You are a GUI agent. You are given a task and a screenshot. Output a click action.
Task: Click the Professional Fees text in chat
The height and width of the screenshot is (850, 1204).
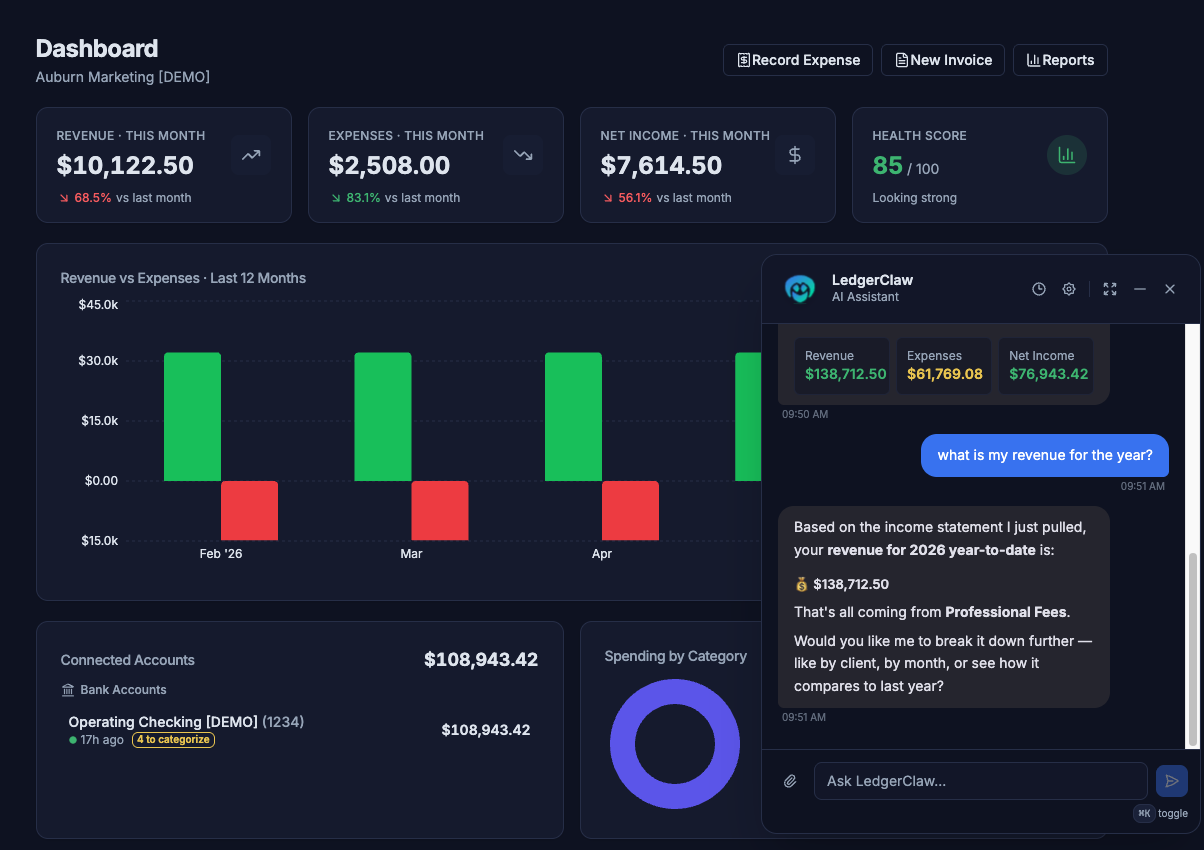(1005, 612)
